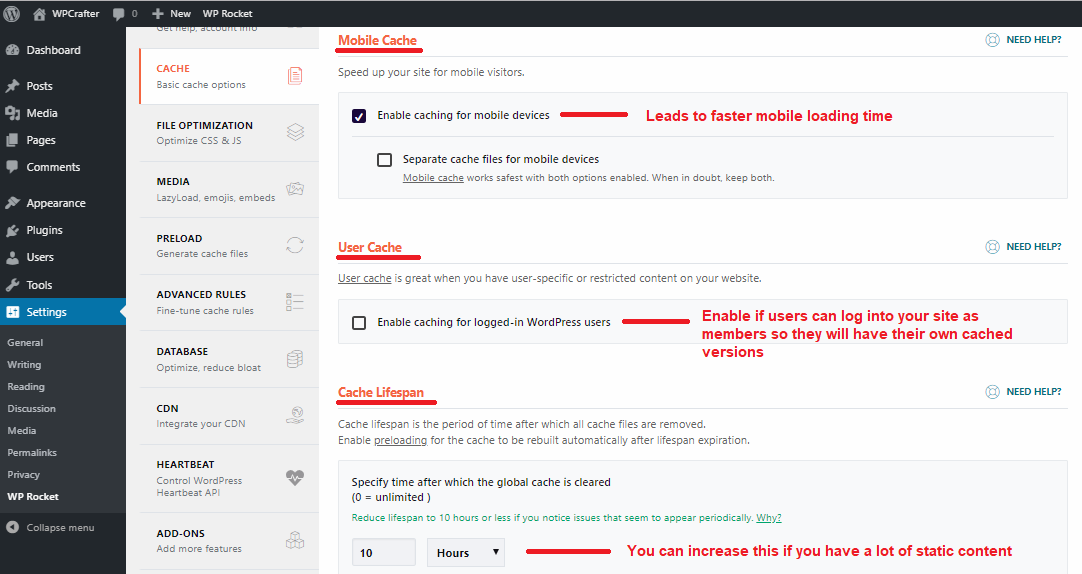Screen dimensions: 1082x574
Task: Click the Users person icon
Action: click(x=12, y=257)
